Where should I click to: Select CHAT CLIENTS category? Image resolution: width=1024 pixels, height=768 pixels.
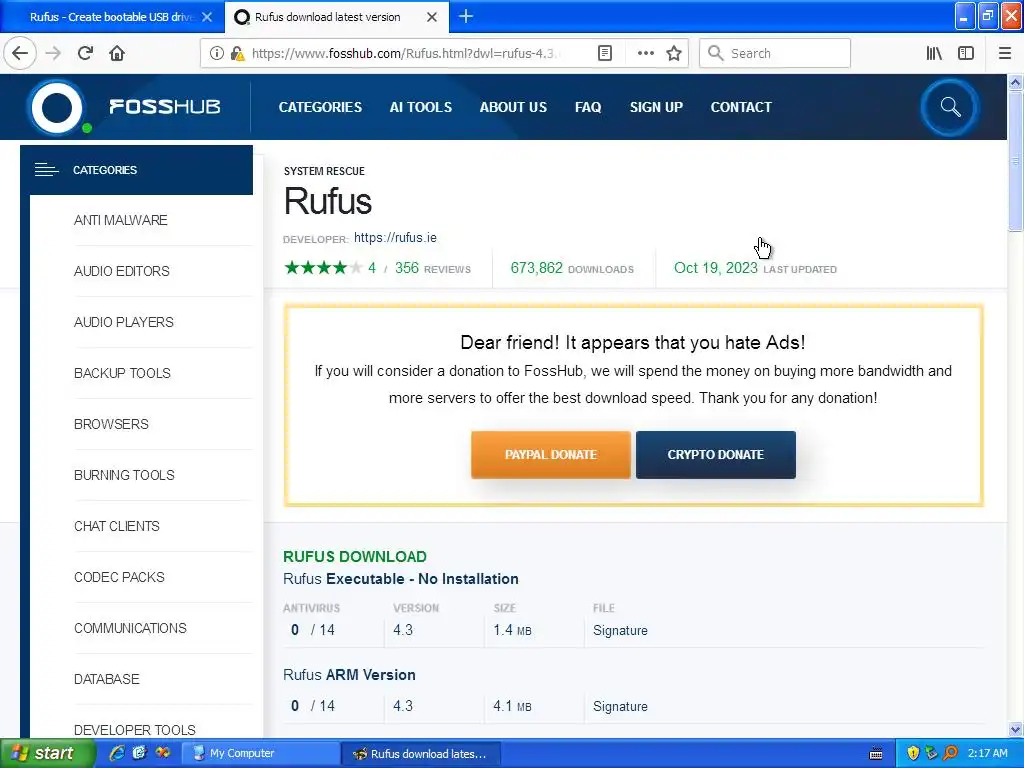(116, 526)
